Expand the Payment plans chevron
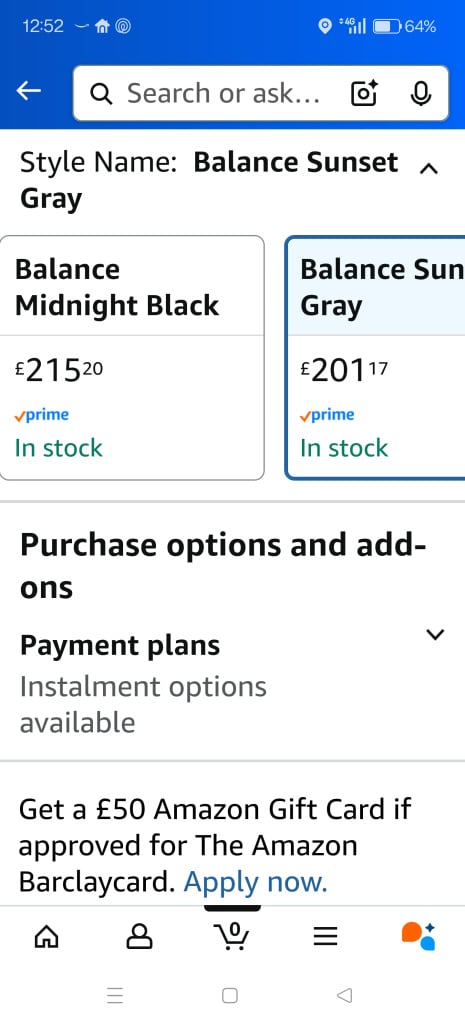Viewport: 465px width, 1024px height. coord(435,634)
